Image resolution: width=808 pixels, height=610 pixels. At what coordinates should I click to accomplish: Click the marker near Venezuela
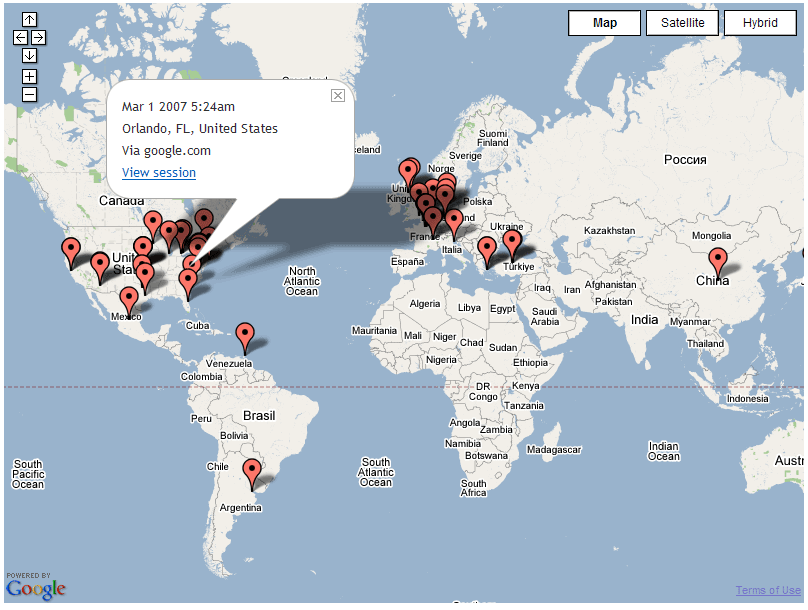(245, 334)
